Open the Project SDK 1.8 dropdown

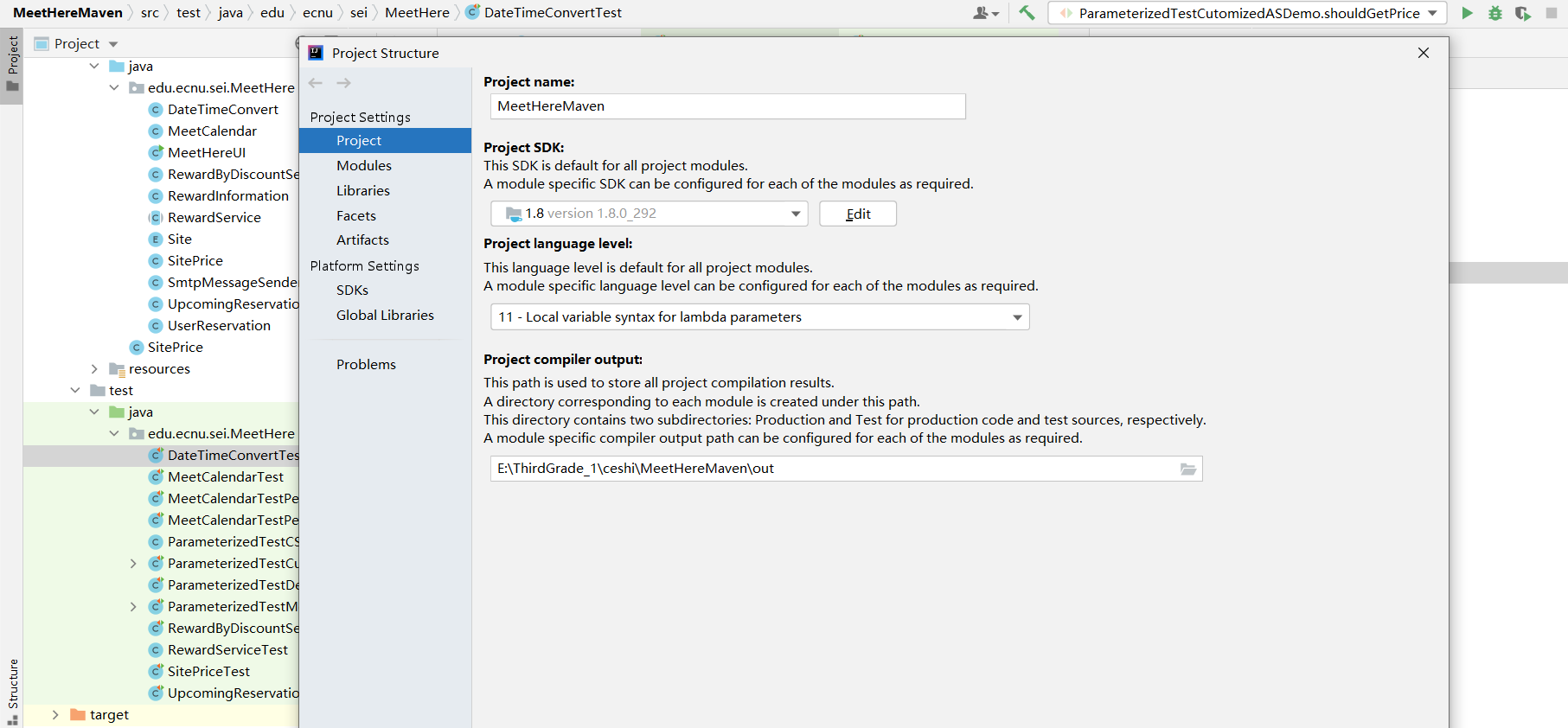tap(649, 214)
